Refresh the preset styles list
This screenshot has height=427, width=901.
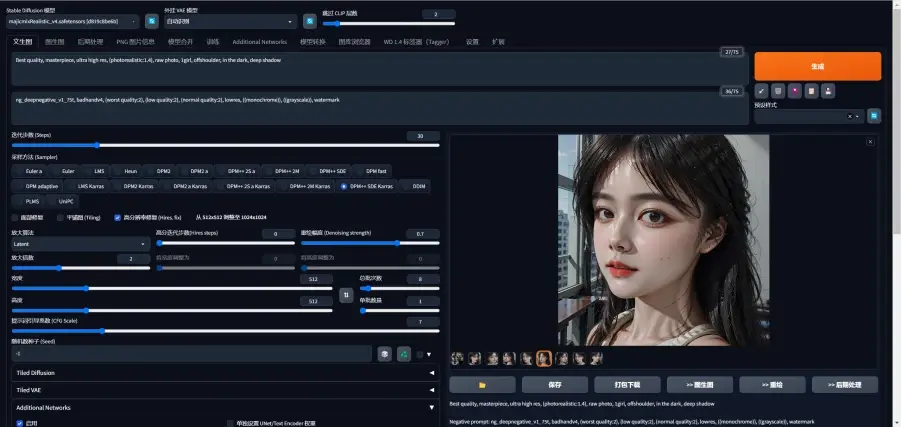pos(874,116)
